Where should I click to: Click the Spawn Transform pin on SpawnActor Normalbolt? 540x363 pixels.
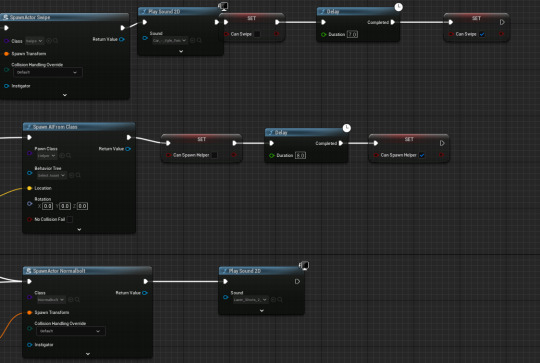pos(29,312)
